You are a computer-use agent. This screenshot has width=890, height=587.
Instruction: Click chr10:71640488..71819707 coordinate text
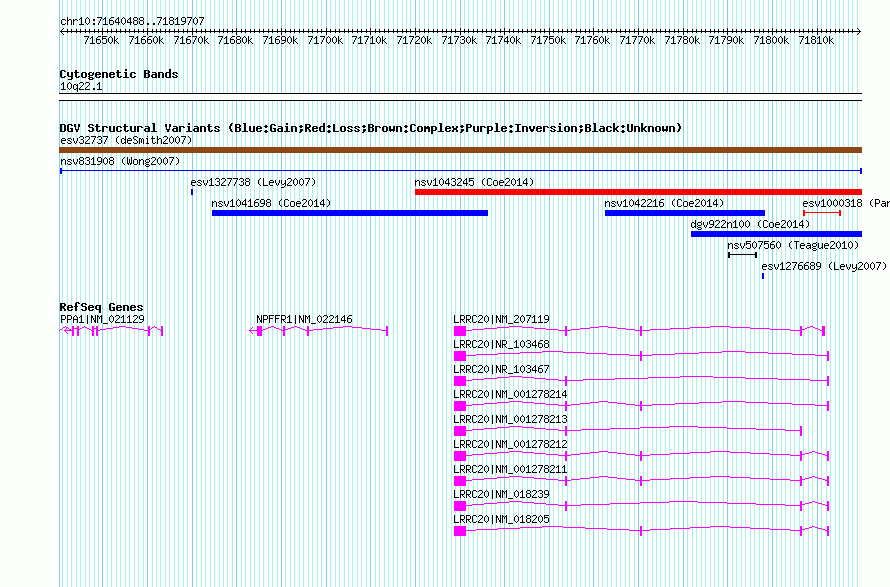click(x=132, y=22)
